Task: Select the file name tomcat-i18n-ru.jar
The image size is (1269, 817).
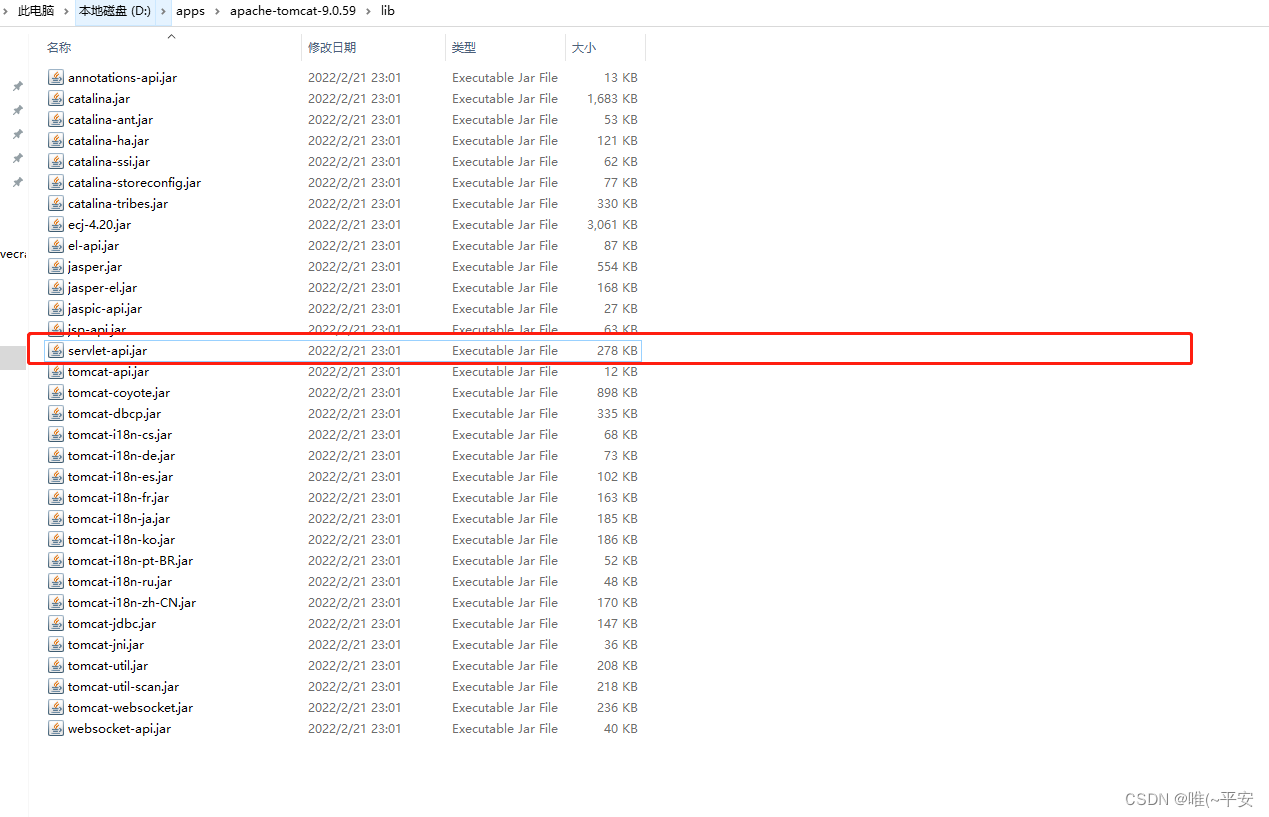Action: point(120,582)
